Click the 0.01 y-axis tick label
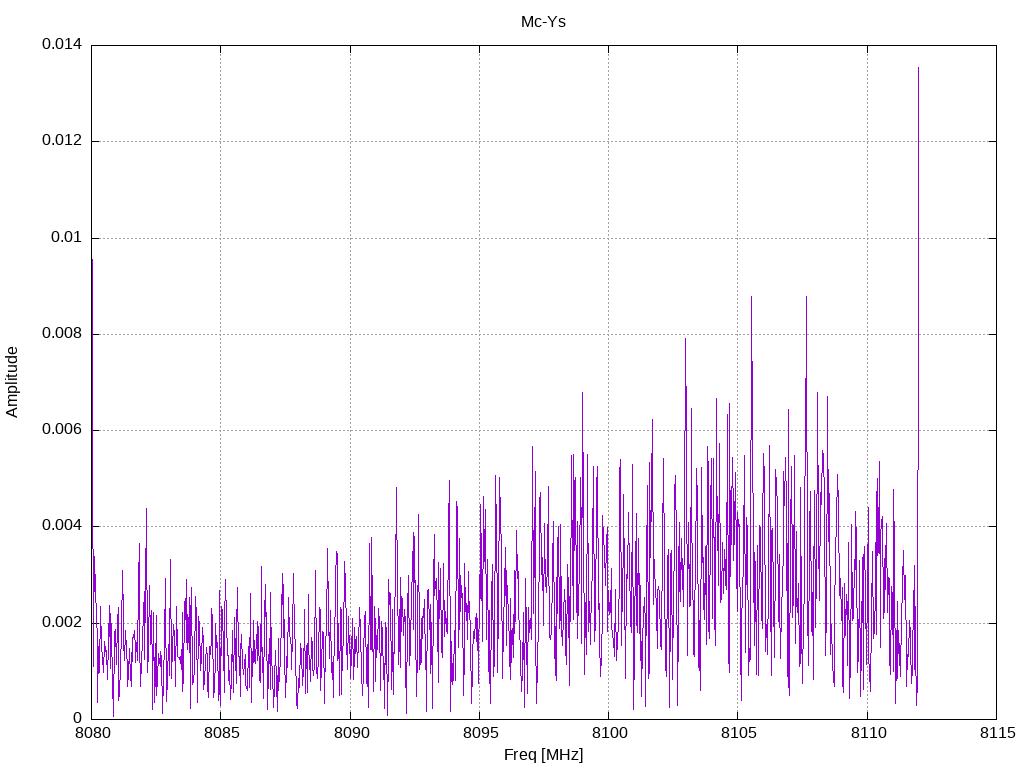The height and width of the screenshot is (768, 1024). click(66, 238)
